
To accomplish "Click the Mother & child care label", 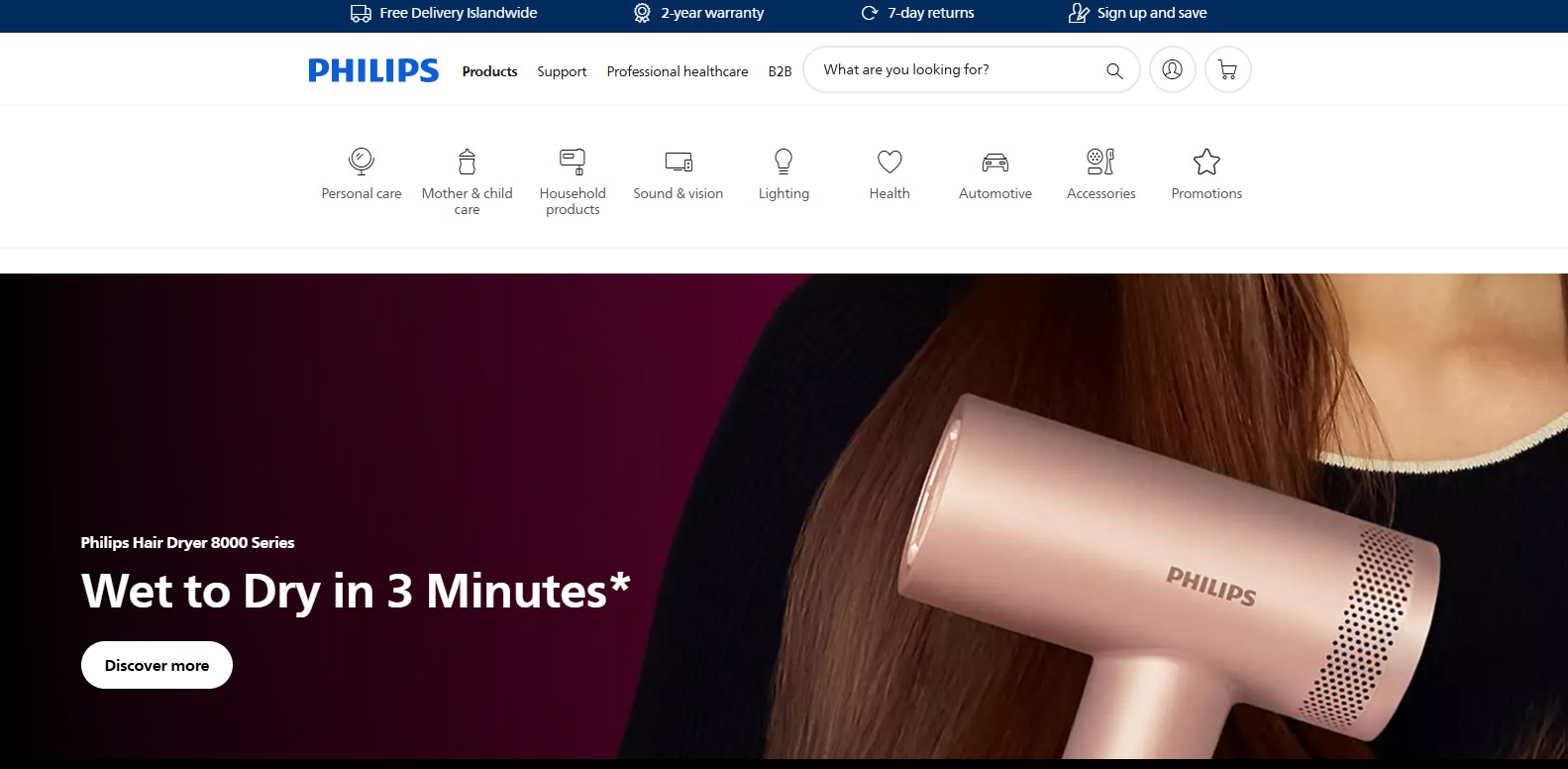I will [x=468, y=201].
